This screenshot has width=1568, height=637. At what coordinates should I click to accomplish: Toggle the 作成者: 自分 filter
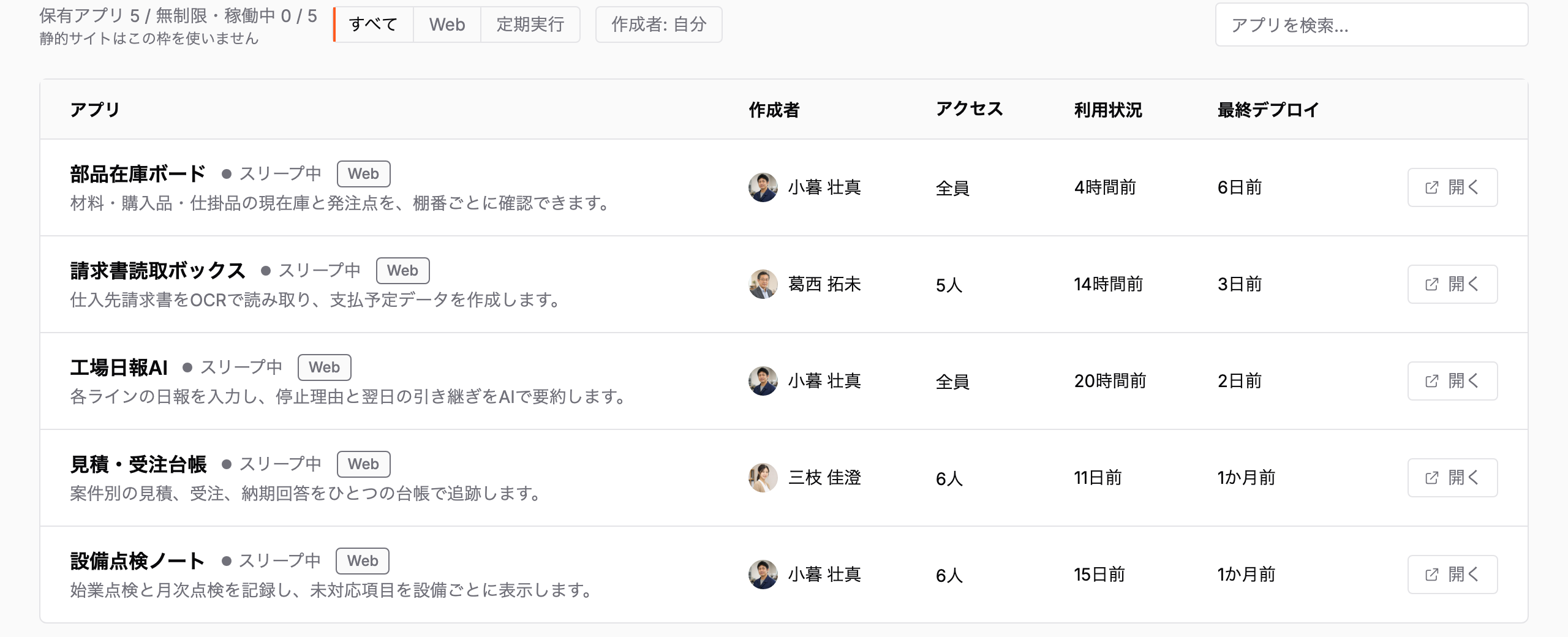[x=659, y=24]
